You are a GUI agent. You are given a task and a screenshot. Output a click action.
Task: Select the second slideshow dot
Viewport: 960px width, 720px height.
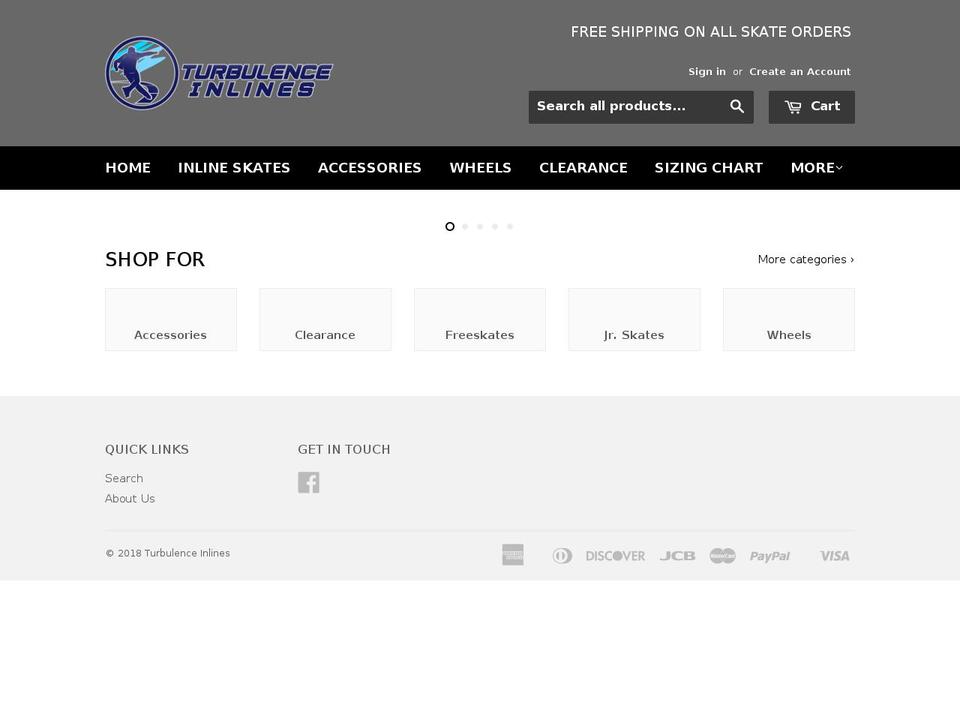click(465, 227)
